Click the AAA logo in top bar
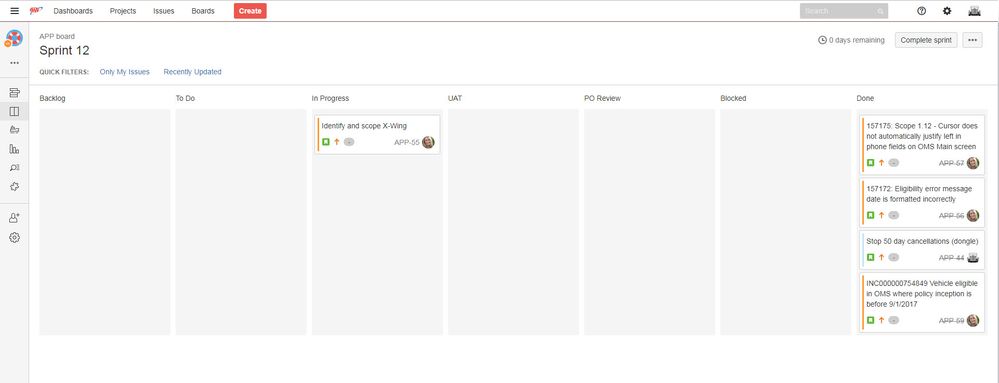Image resolution: width=999 pixels, height=383 pixels. point(36,11)
